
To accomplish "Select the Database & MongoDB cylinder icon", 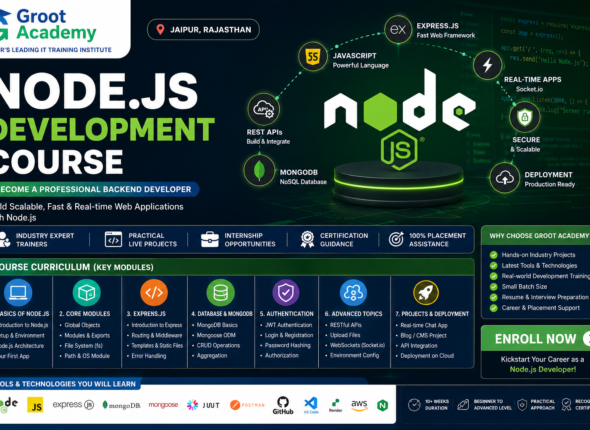I will coord(220,292).
